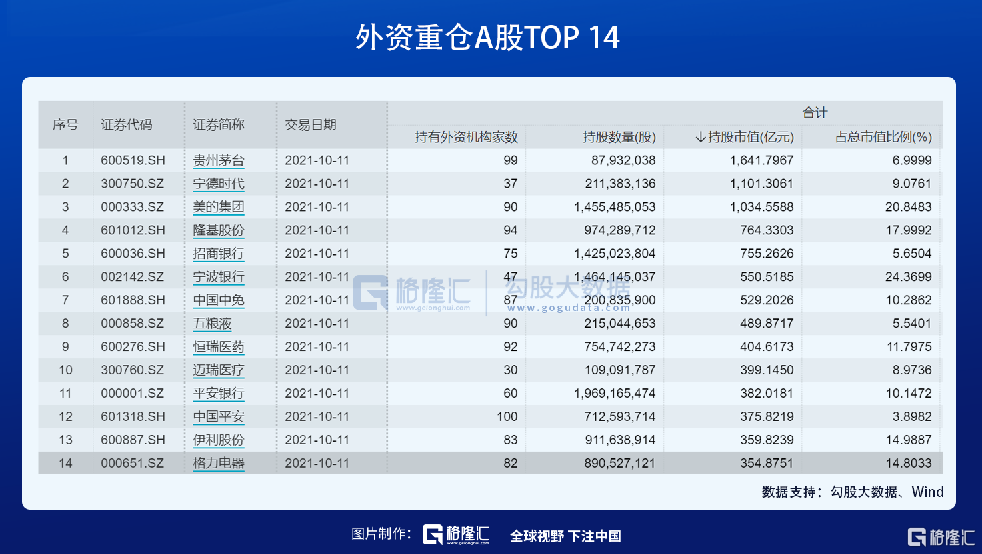Viewport: 982px width, 554px height.
Task: Click the 合计 group header
Action: pos(815,113)
